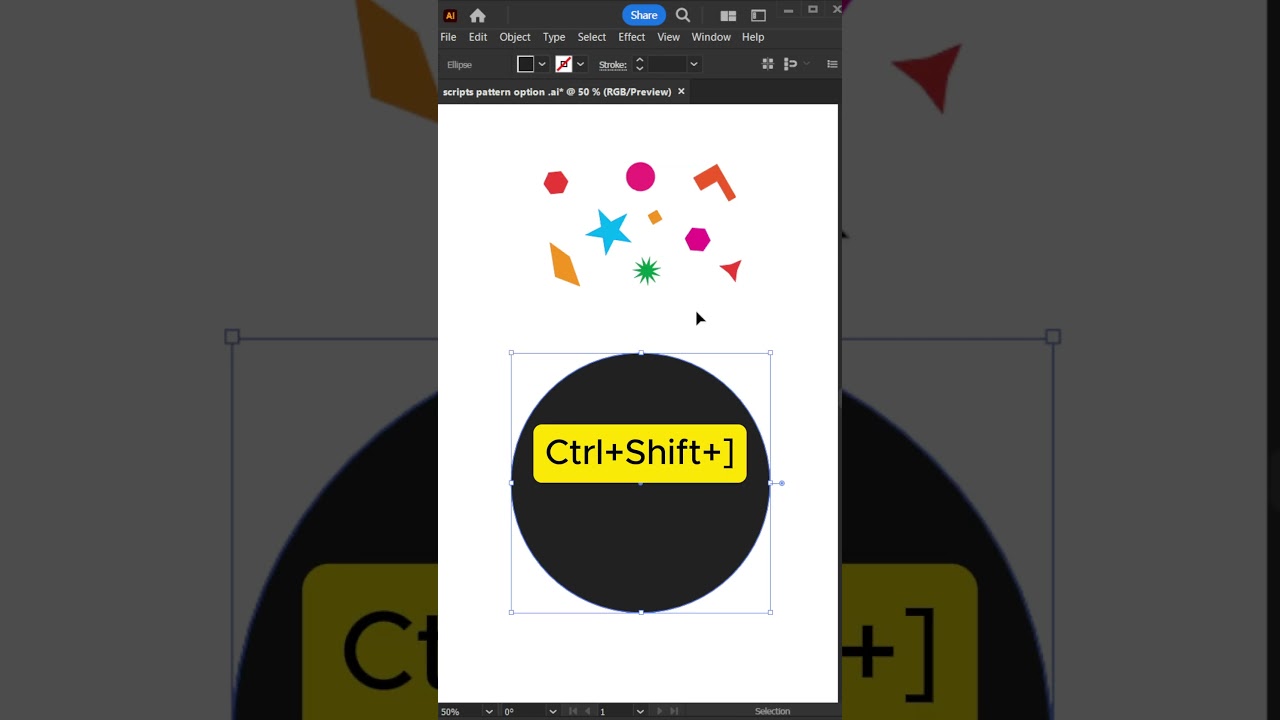The width and height of the screenshot is (1280, 720).
Task: Click the Illustrator Ai logo icon
Action: pos(450,15)
